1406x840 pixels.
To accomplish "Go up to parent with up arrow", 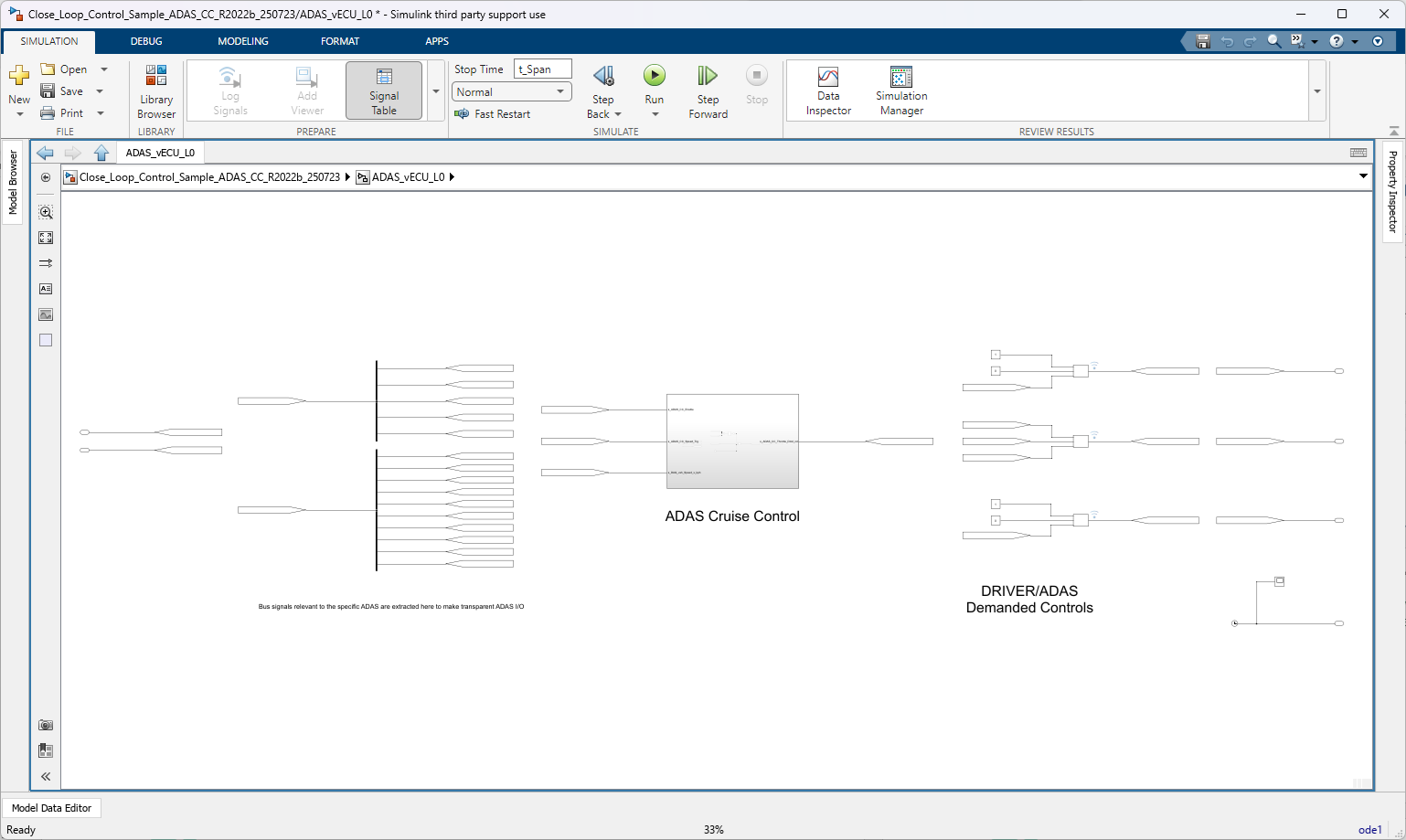I will click(x=101, y=153).
